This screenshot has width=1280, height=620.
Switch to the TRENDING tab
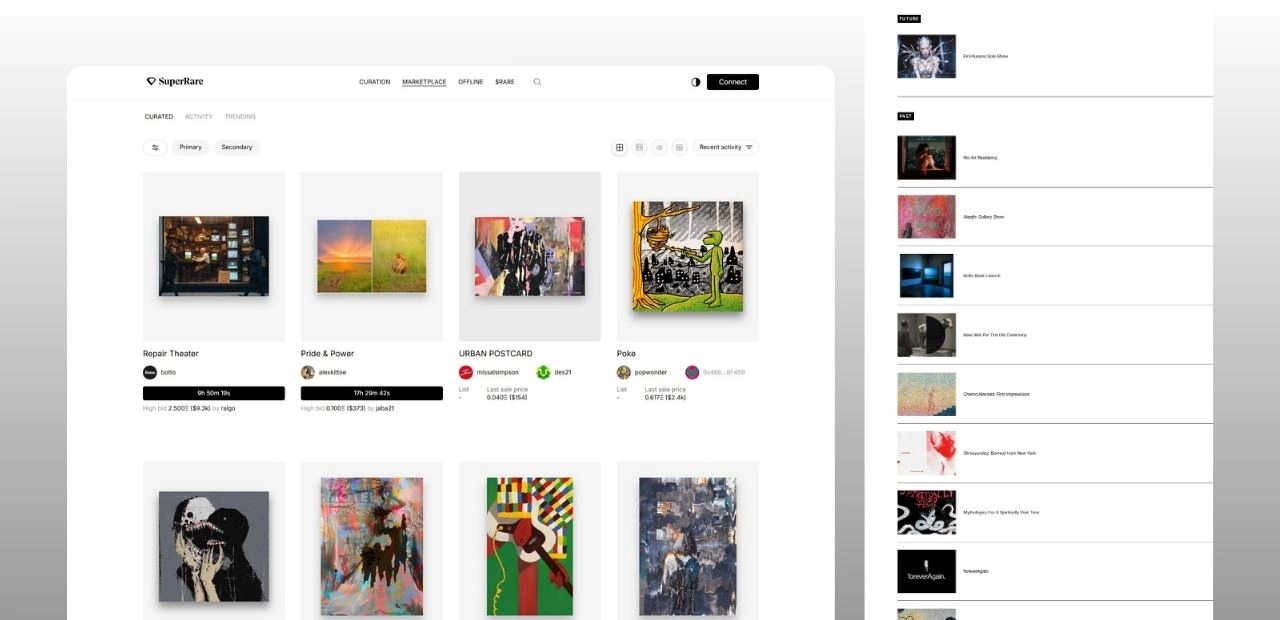tap(240, 117)
